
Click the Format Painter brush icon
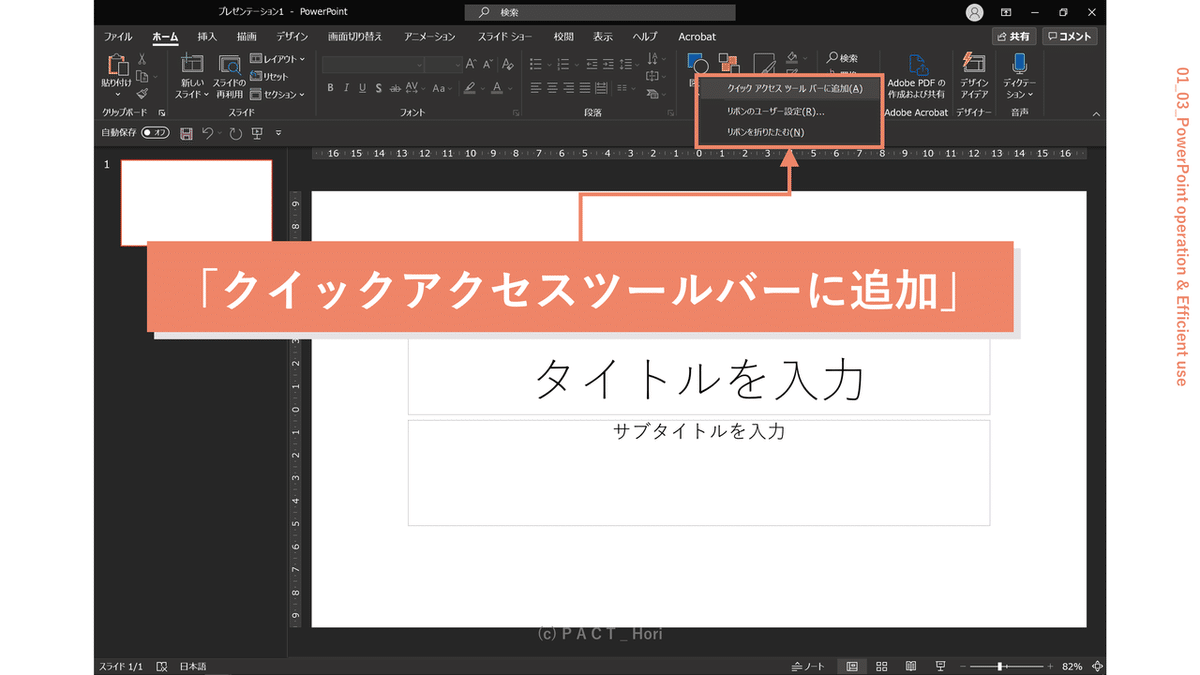click(x=142, y=93)
